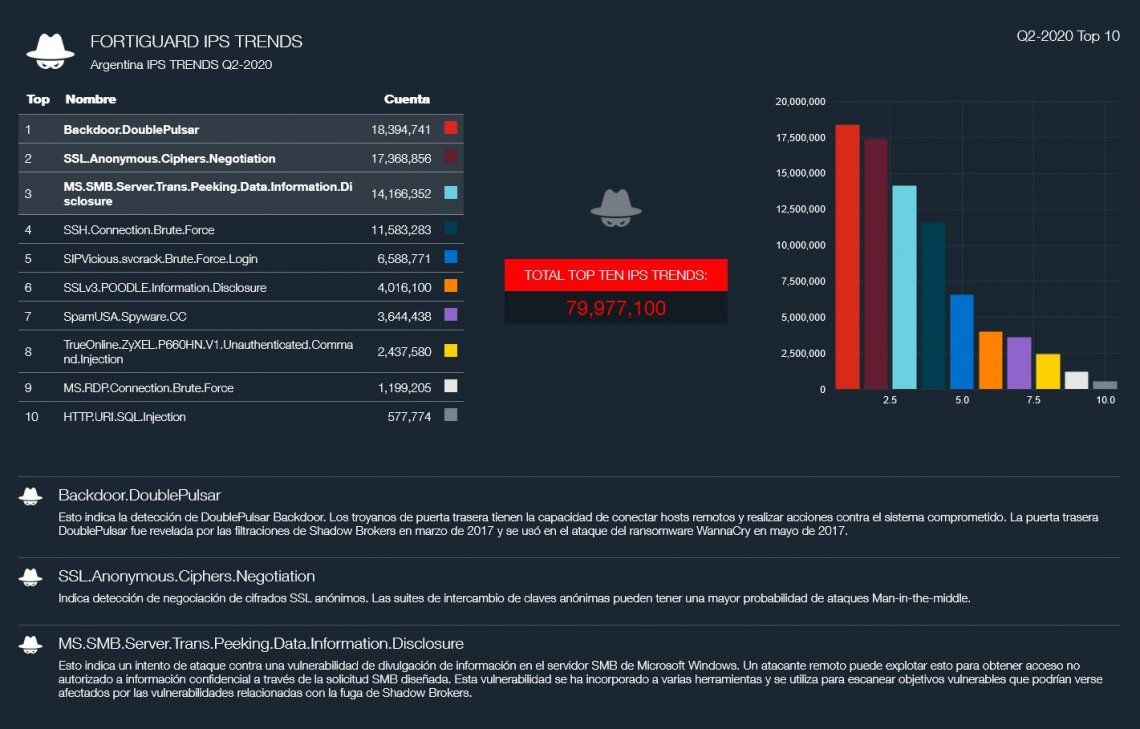Image resolution: width=1140 pixels, height=729 pixels.
Task: Click the Q2-2020 Top 10 label
Action: (x=1068, y=36)
